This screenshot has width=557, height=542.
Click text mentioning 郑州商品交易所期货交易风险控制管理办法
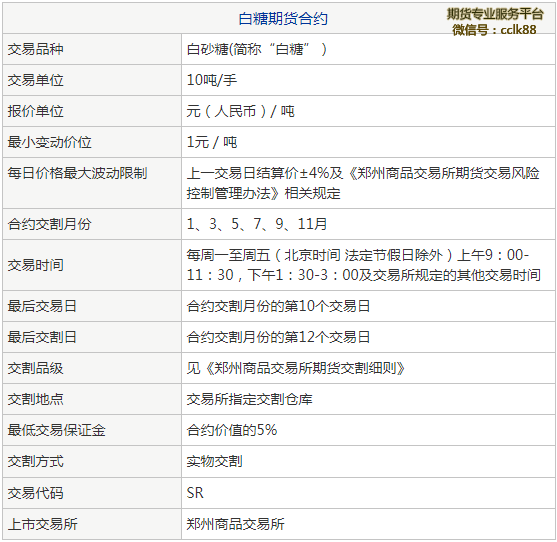click(x=363, y=183)
